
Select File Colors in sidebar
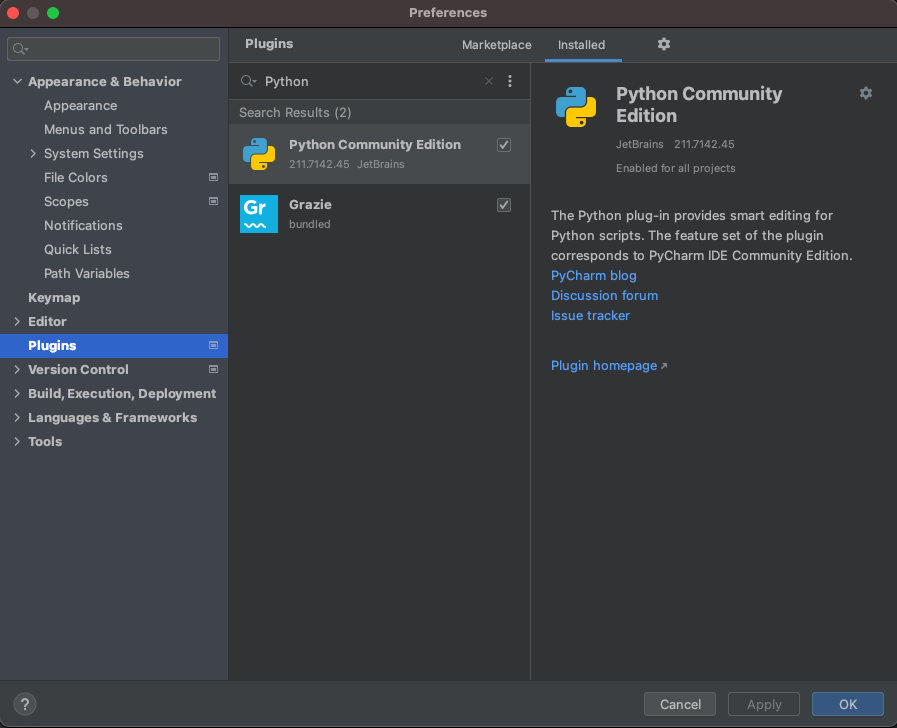point(76,178)
